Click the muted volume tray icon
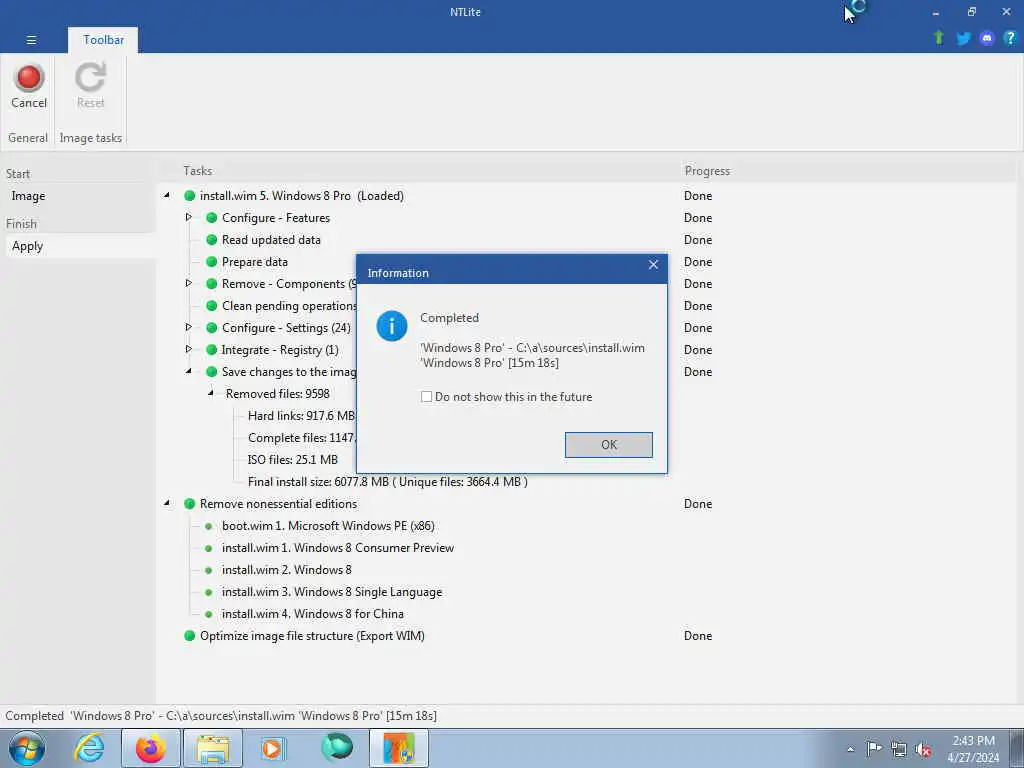Screen dimensions: 1024x768 click(923, 750)
